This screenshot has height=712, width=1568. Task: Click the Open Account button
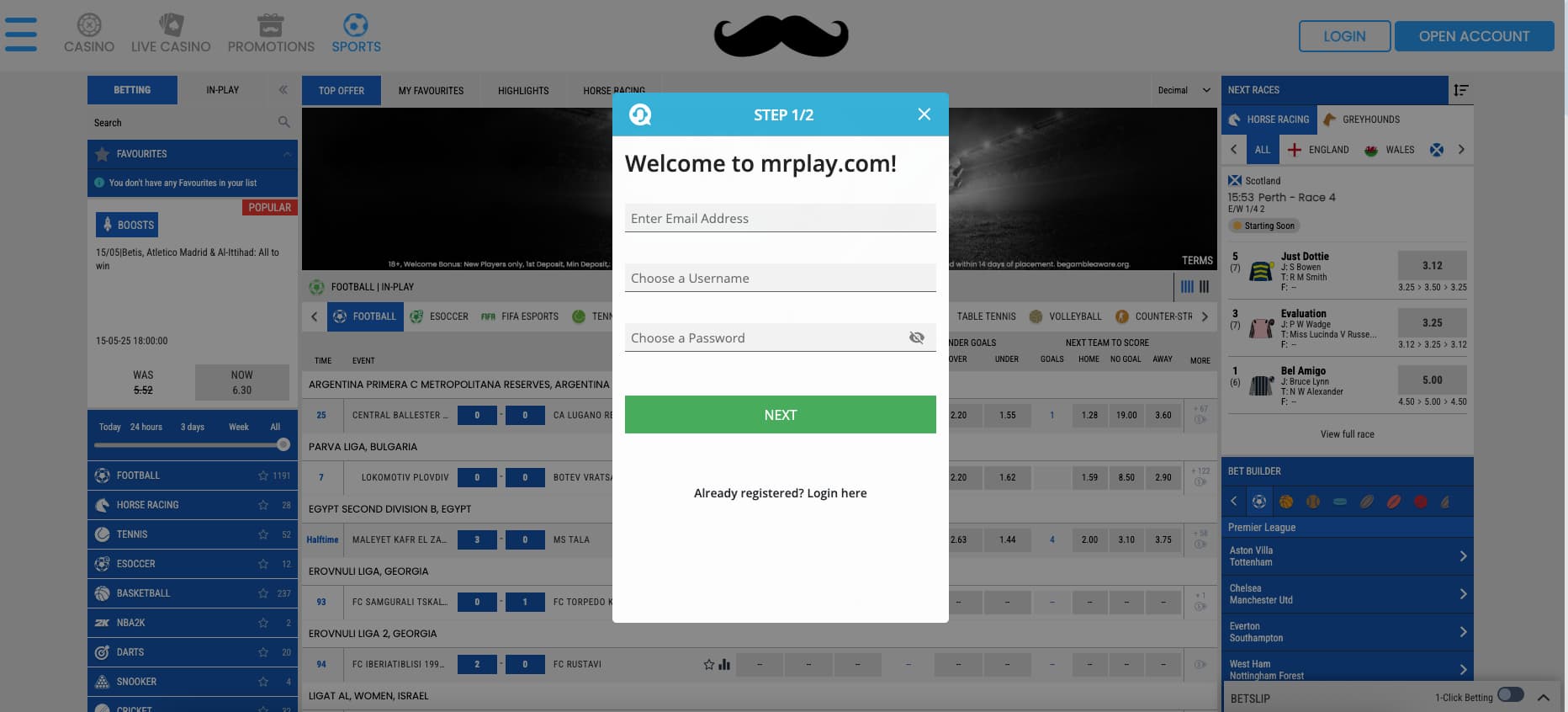tap(1474, 36)
